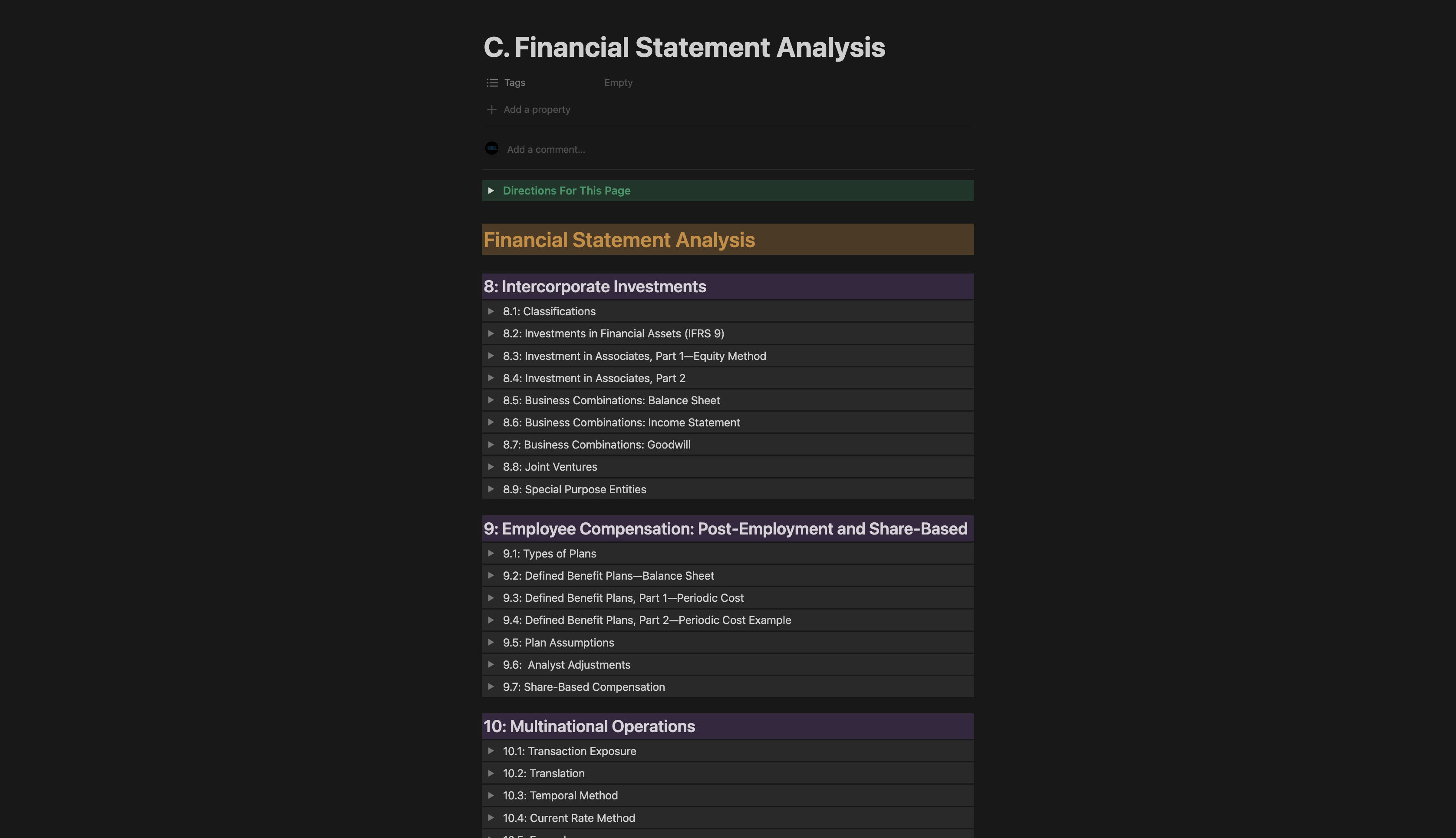This screenshot has height=838, width=1456.
Task: Expand the 8.5: Business Combinations: Balance Sheet item
Action: click(492, 400)
